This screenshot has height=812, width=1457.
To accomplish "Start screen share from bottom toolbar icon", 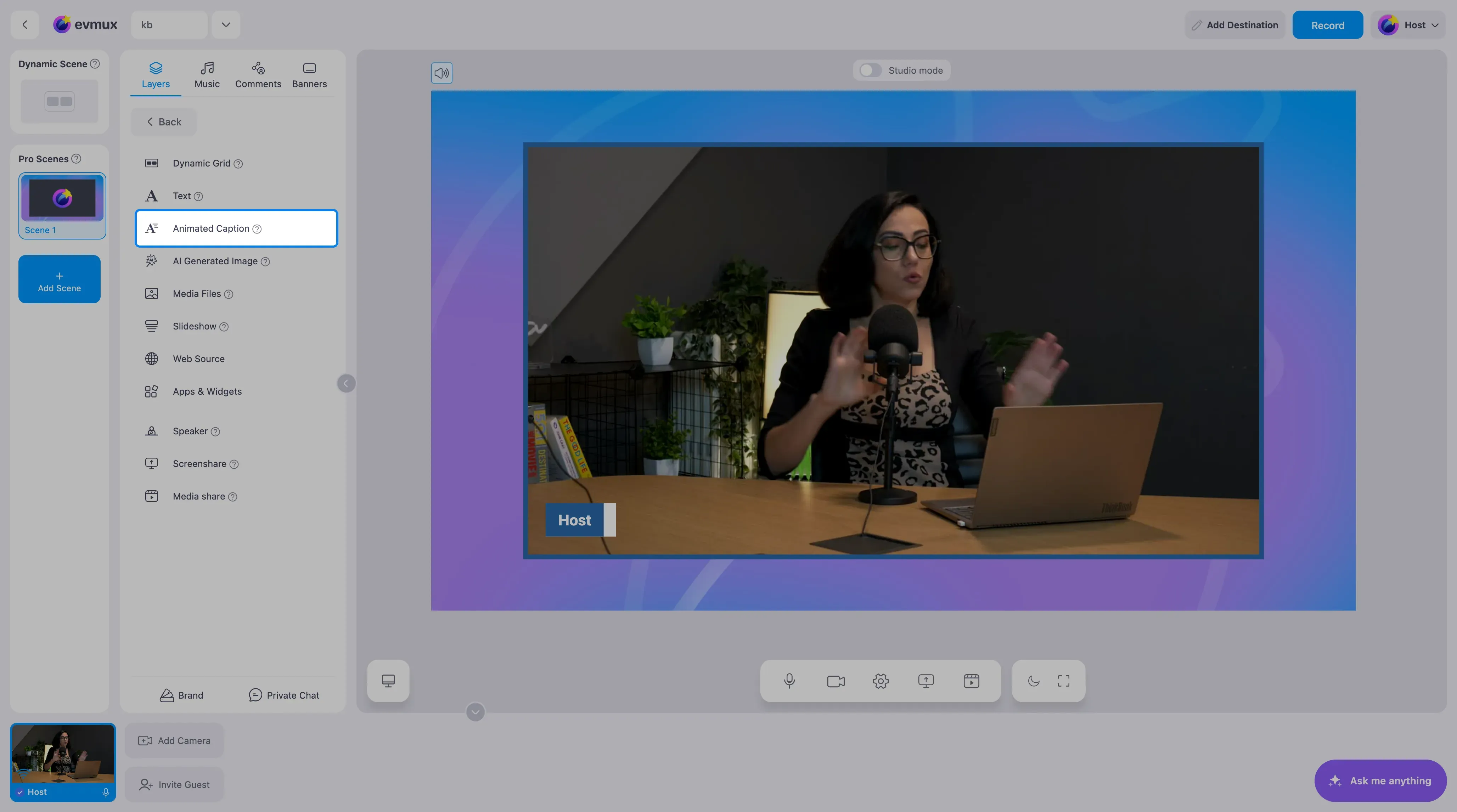I will point(926,681).
